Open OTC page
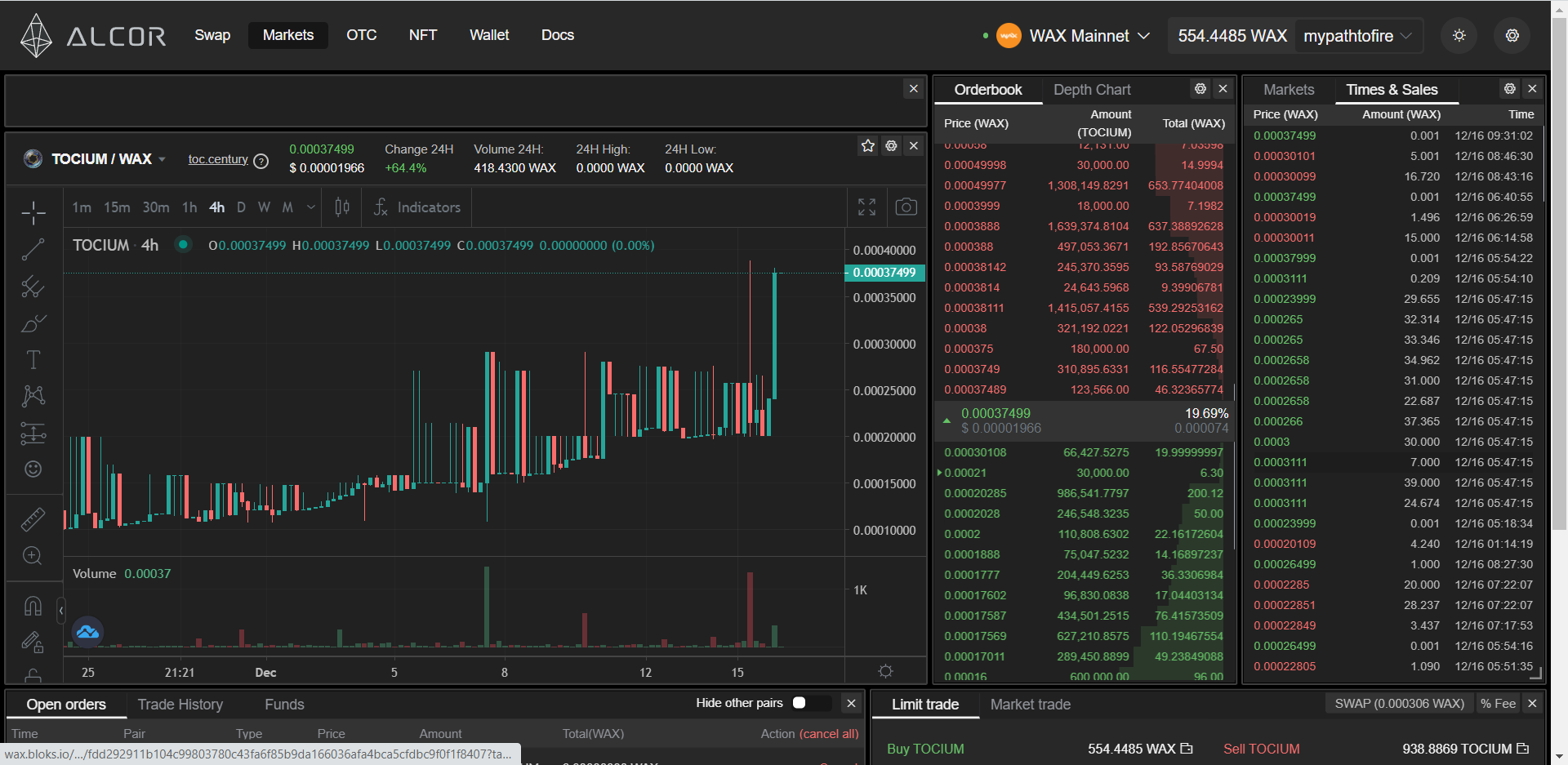The height and width of the screenshot is (765, 1568). 361,35
